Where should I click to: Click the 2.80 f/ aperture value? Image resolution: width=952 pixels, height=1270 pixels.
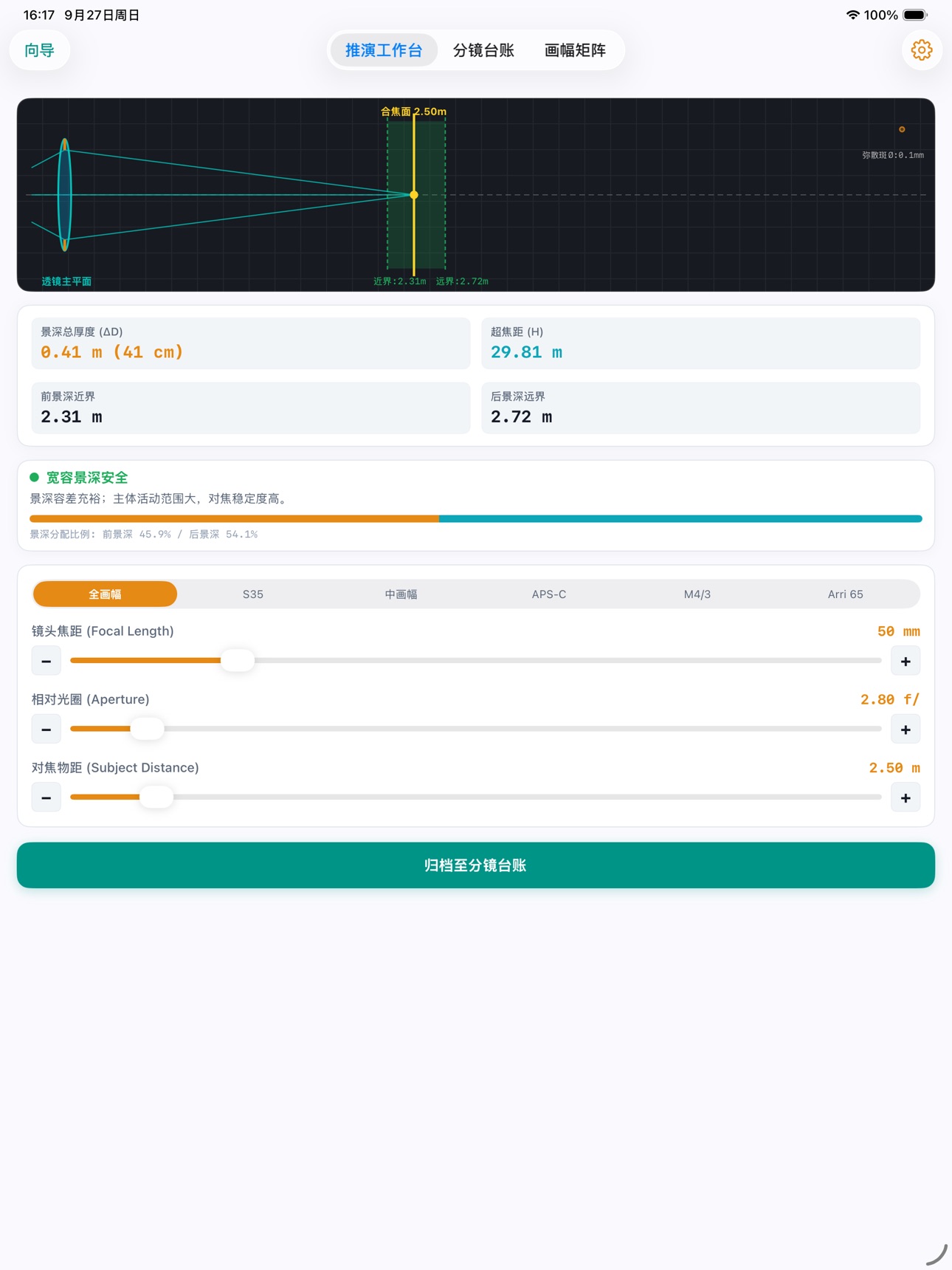[x=890, y=699]
